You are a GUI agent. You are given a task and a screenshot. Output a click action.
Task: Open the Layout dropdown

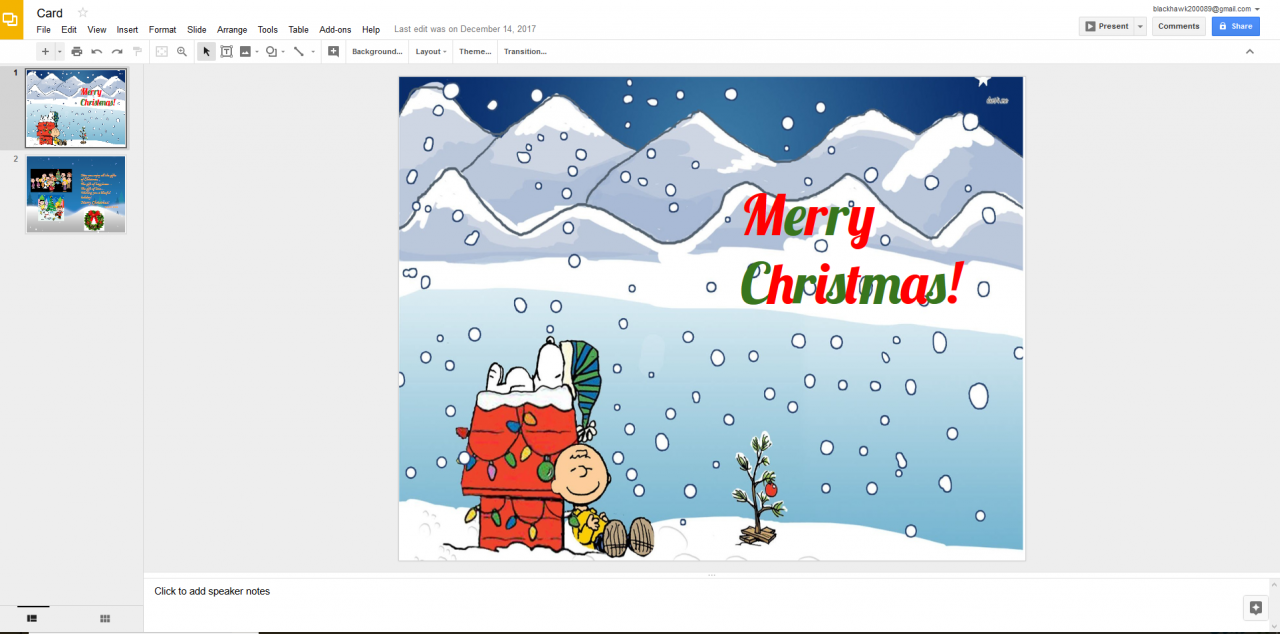431,51
